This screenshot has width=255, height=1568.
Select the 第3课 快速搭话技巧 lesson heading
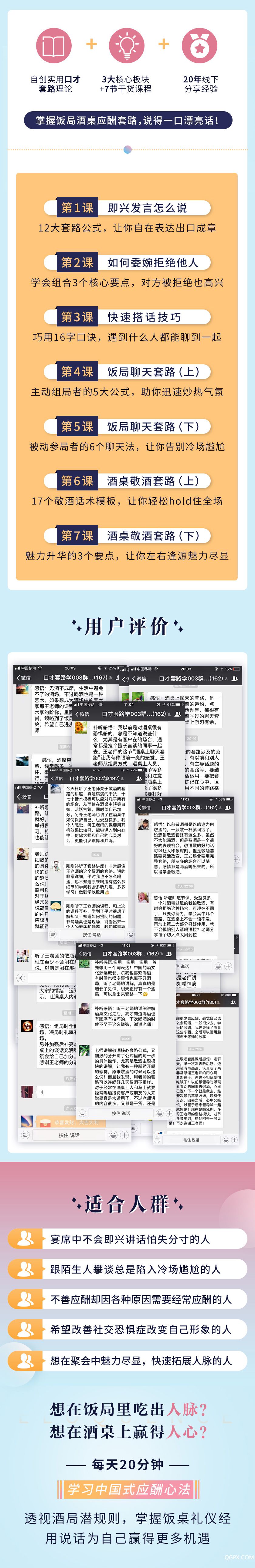127,317
